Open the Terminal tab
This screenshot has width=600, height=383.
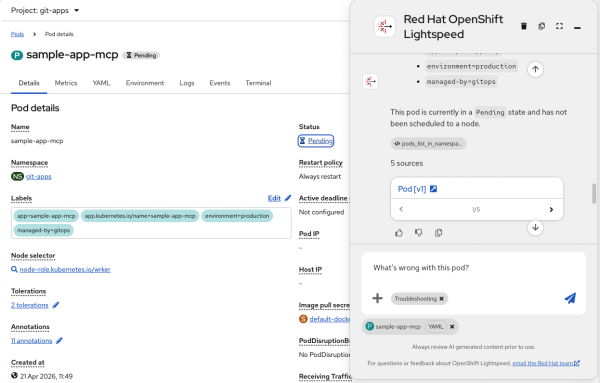[258, 83]
